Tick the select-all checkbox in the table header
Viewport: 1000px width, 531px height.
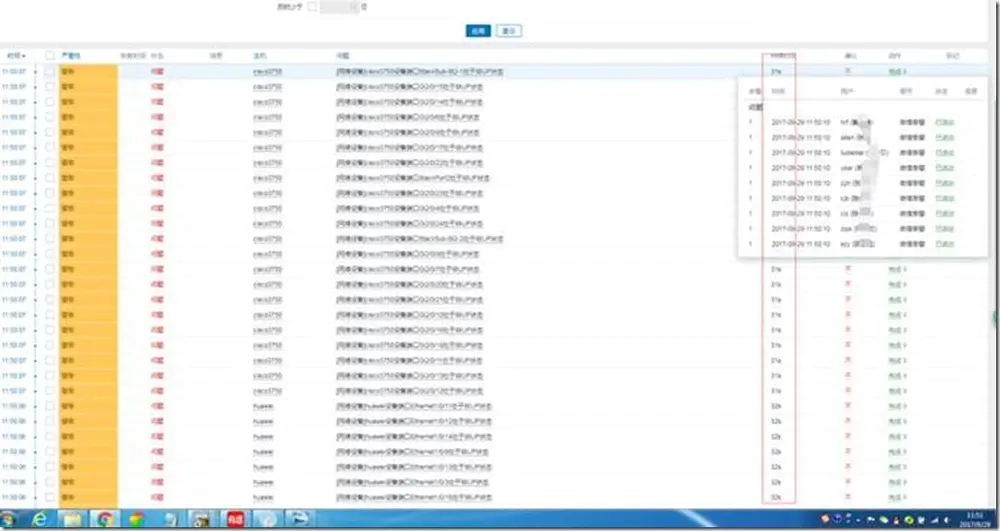point(50,56)
